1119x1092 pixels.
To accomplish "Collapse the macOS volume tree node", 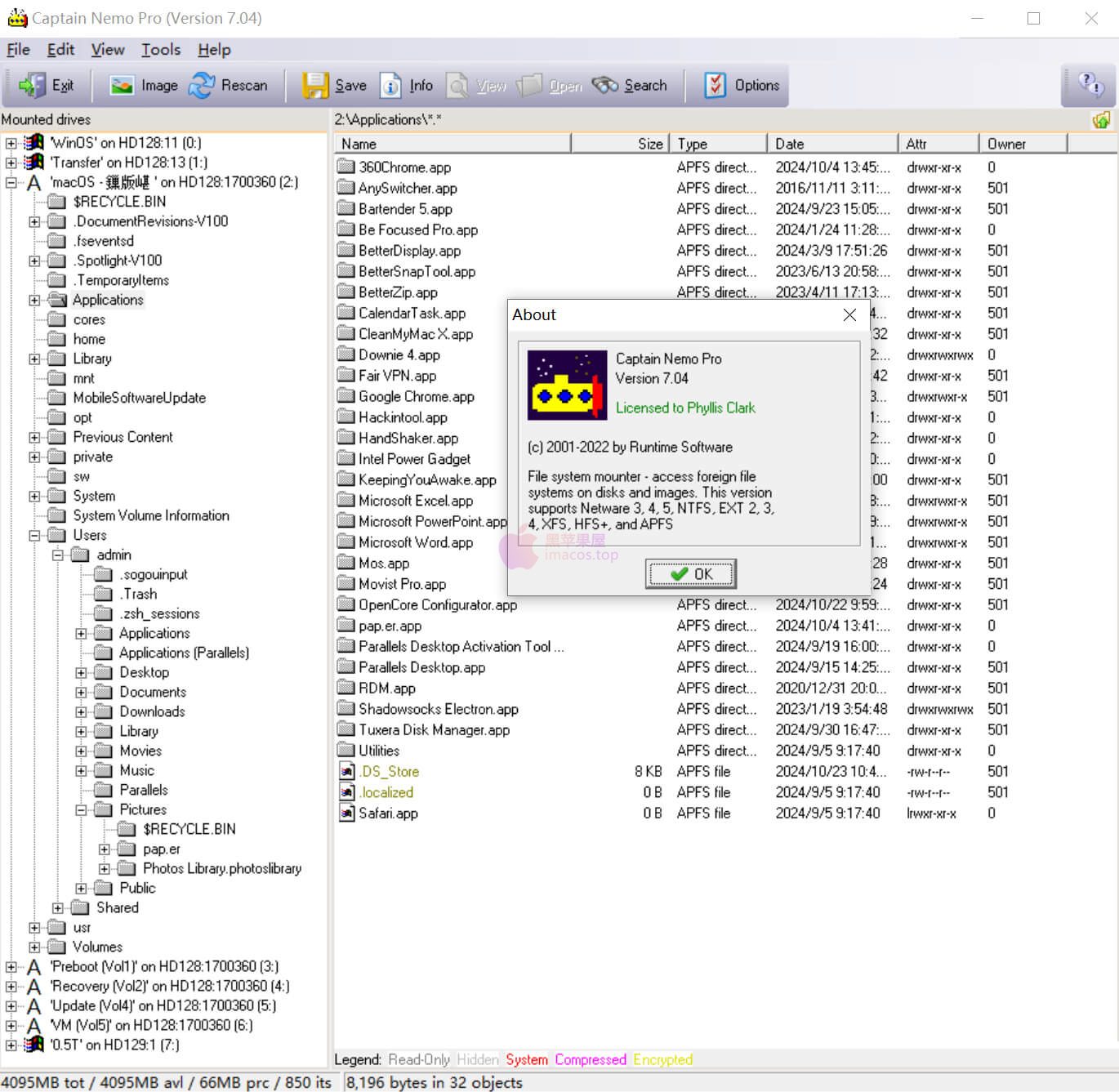I will click(x=11, y=182).
